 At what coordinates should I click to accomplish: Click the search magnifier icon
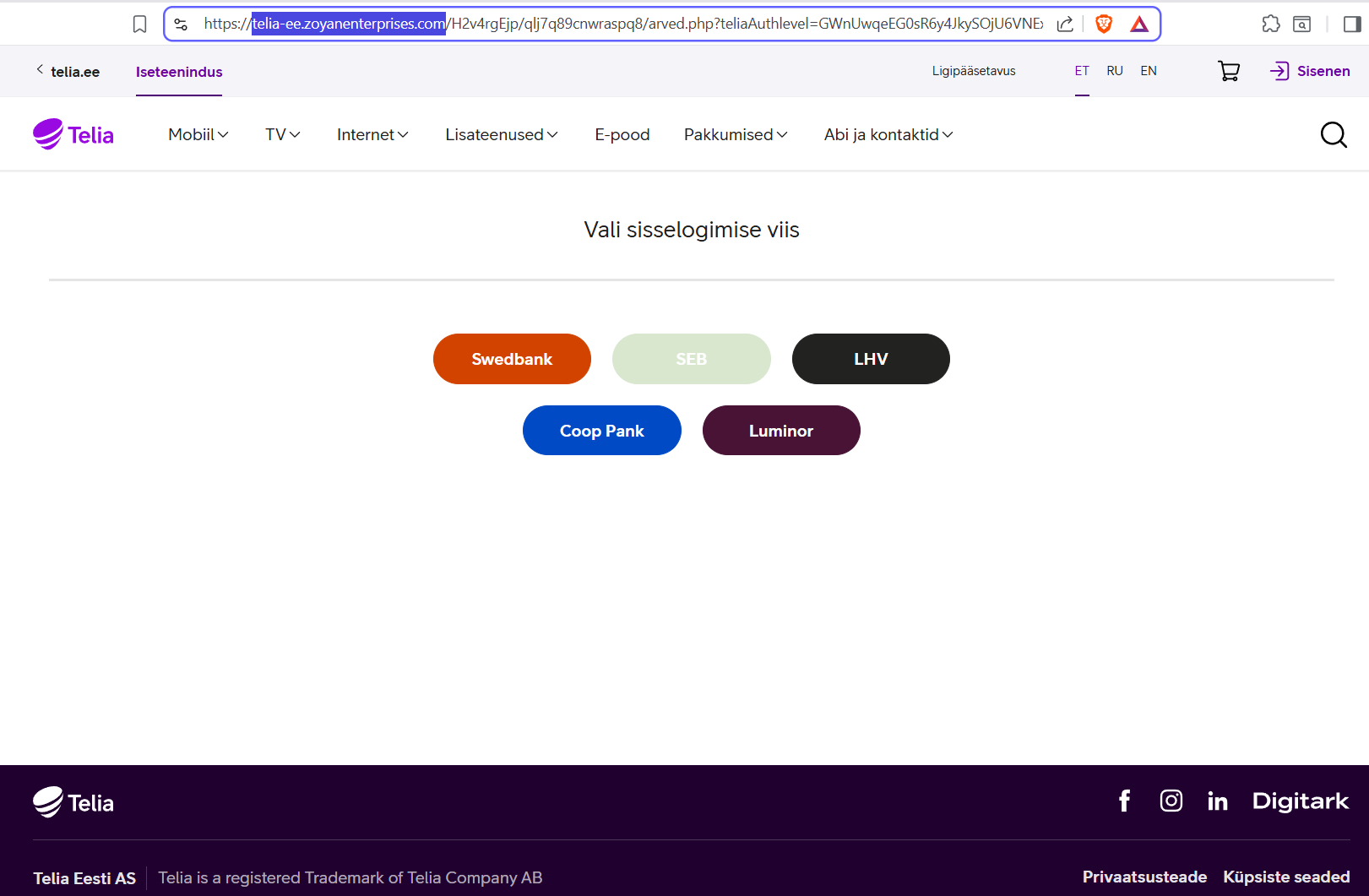(x=1333, y=135)
